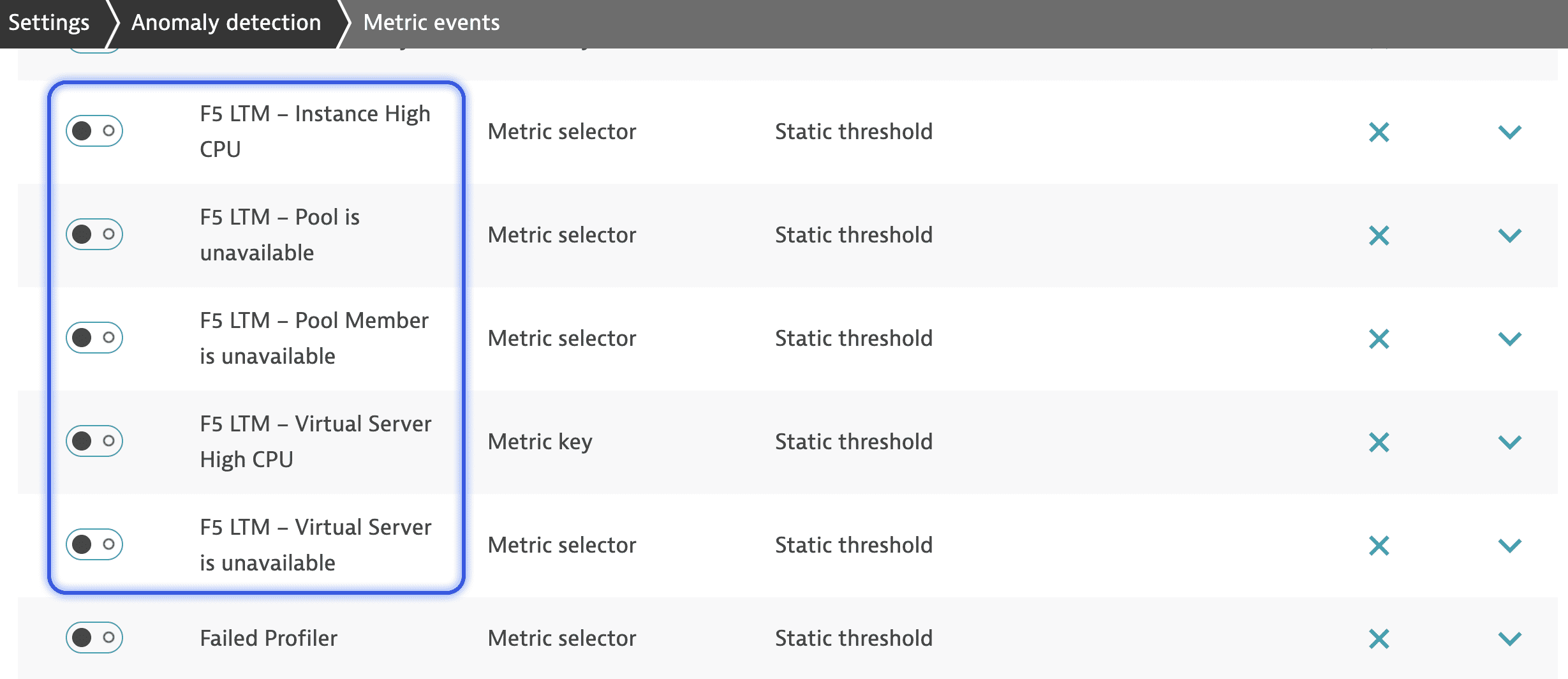Toggle the F5 LTM Pool is unavailable rule

click(94, 235)
